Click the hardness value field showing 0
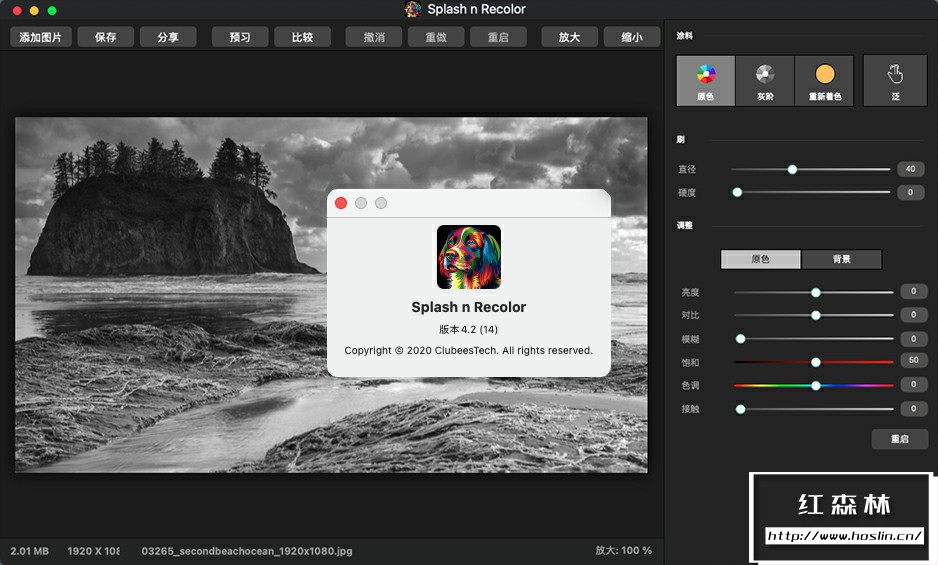The image size is (938, 565). point(910,192)
